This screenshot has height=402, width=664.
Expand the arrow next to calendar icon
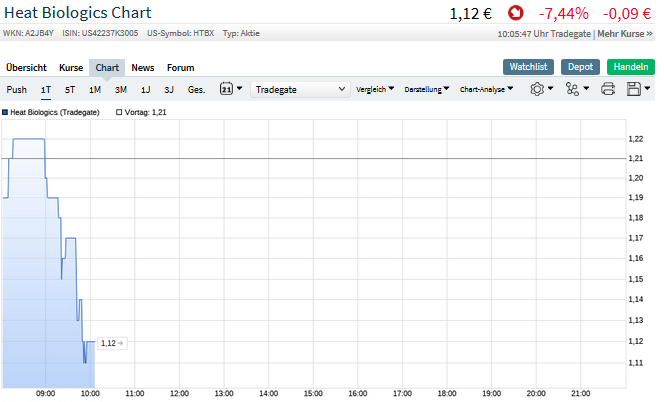click(x=239, y=89)
